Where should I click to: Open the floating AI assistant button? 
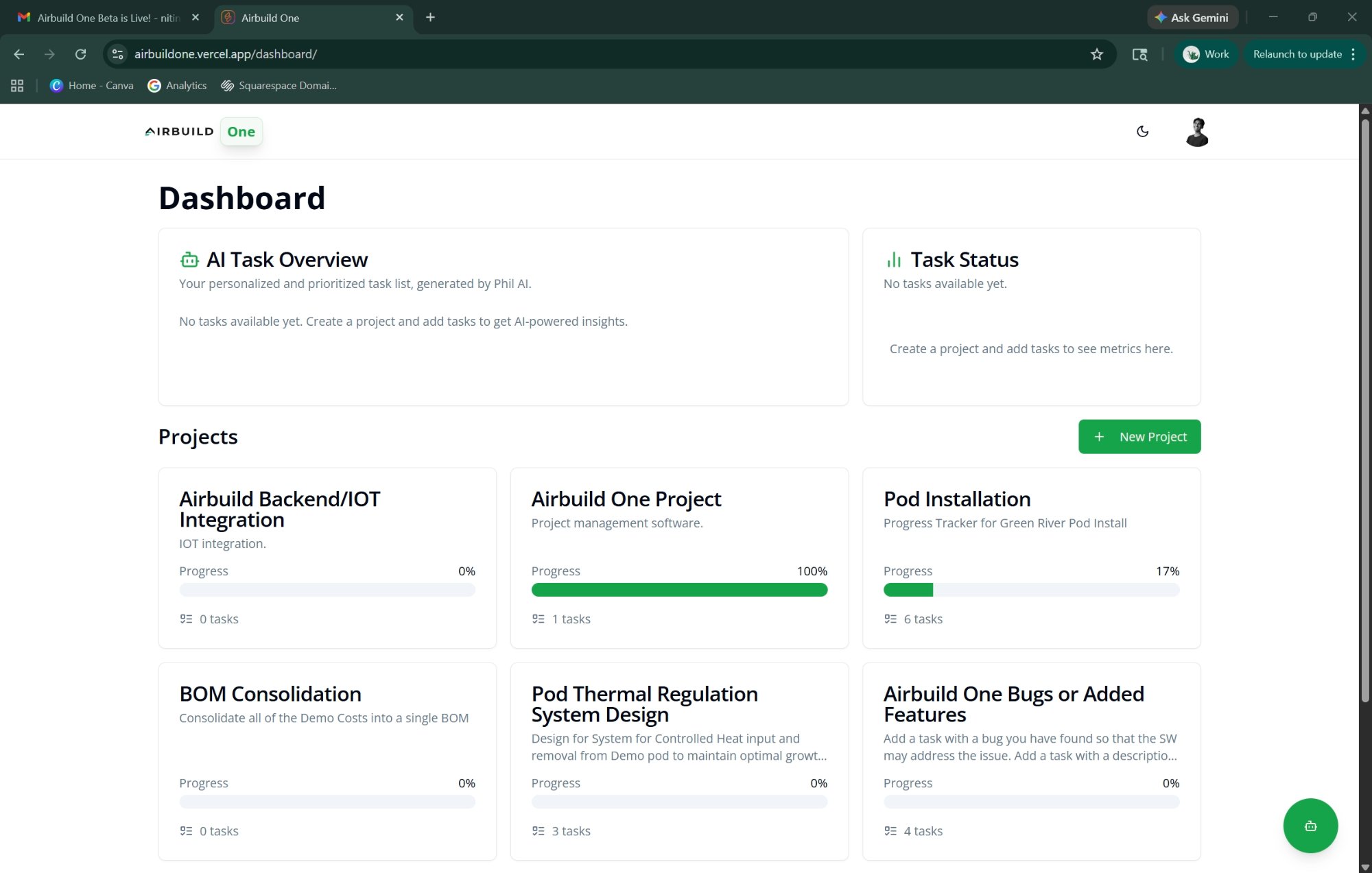pyautogui.click(x=1310, y=826)
